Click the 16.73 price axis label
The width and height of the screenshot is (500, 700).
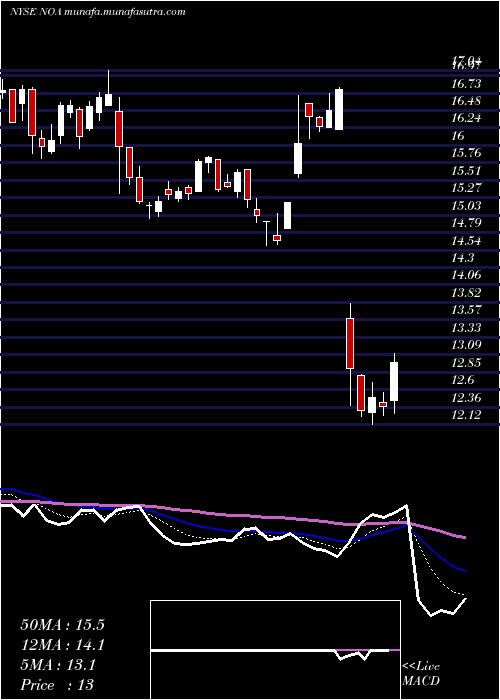[466, 83]
